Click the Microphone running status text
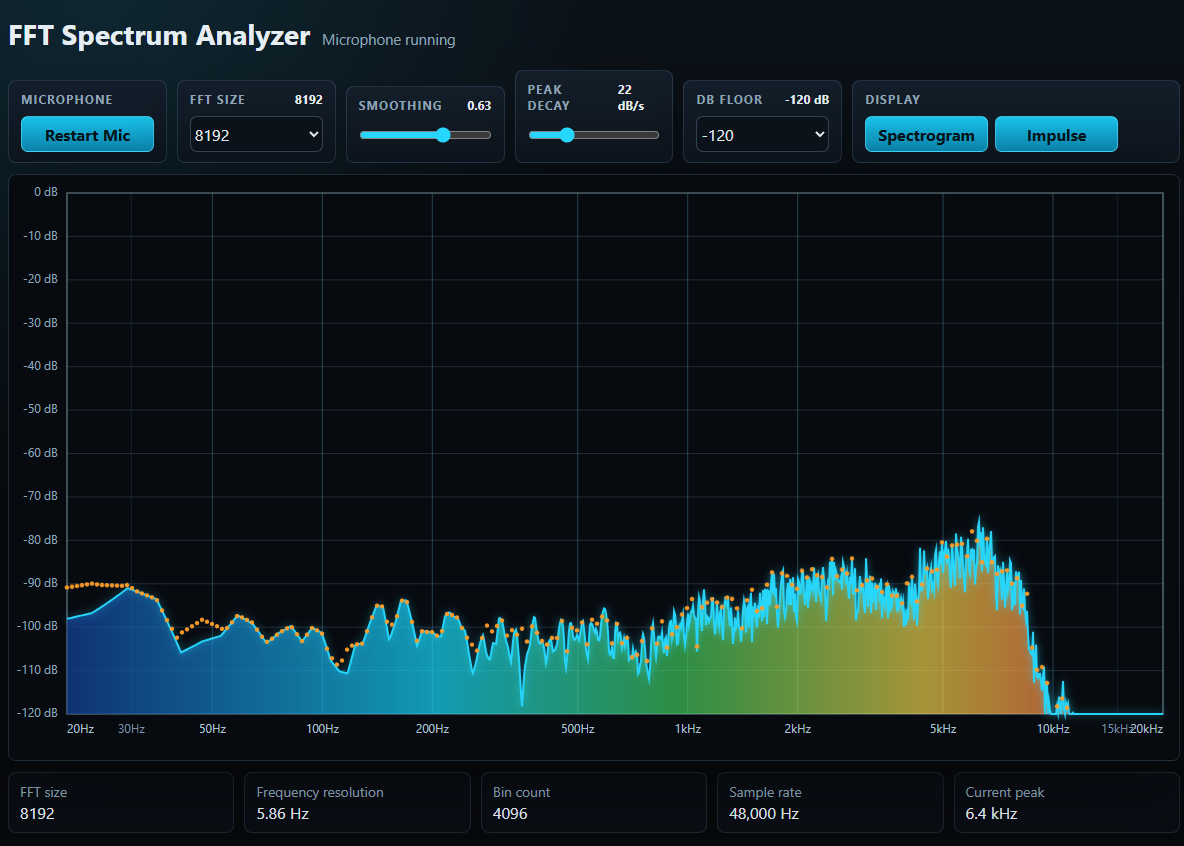The image size is (1184, 846). (x=389, y=40)
